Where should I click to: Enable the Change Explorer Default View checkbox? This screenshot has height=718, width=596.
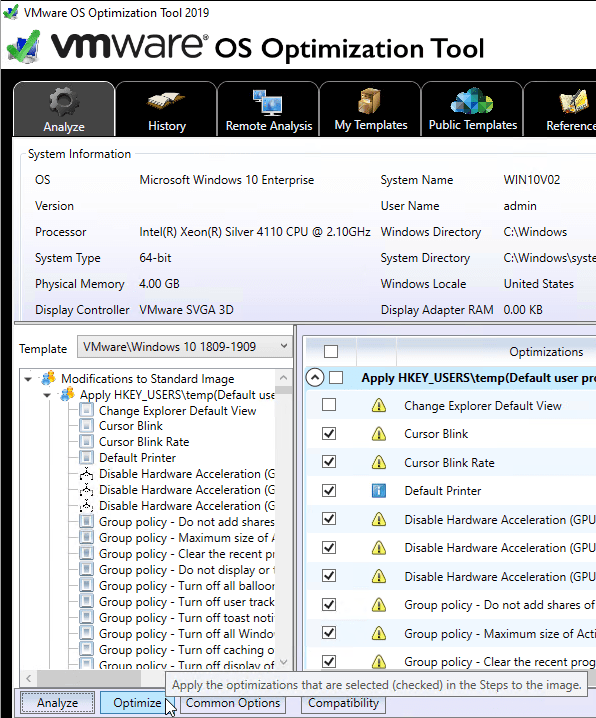pos(329,405)
